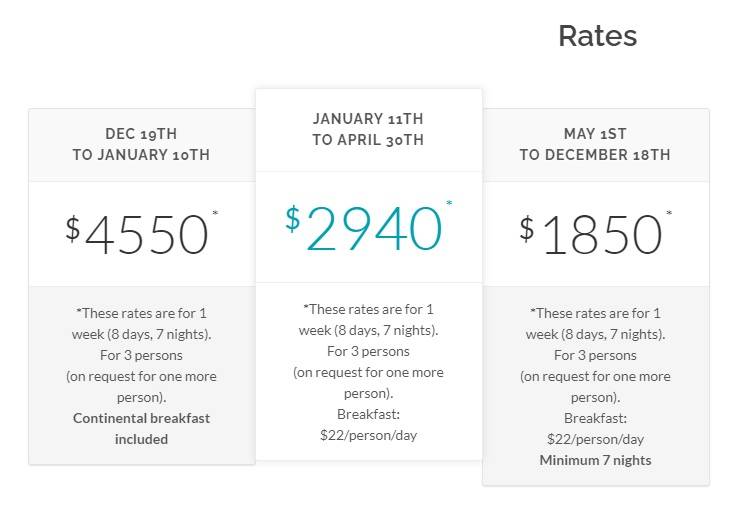Click For 3 persons in left card

pos(141,355)
